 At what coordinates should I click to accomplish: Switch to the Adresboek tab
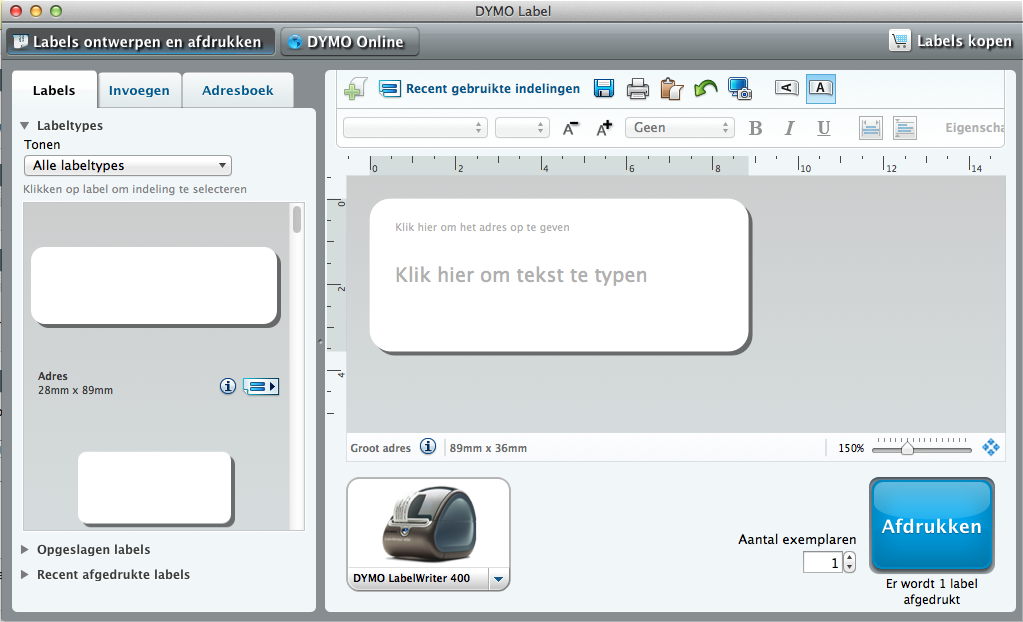click(x=238, y=90)
